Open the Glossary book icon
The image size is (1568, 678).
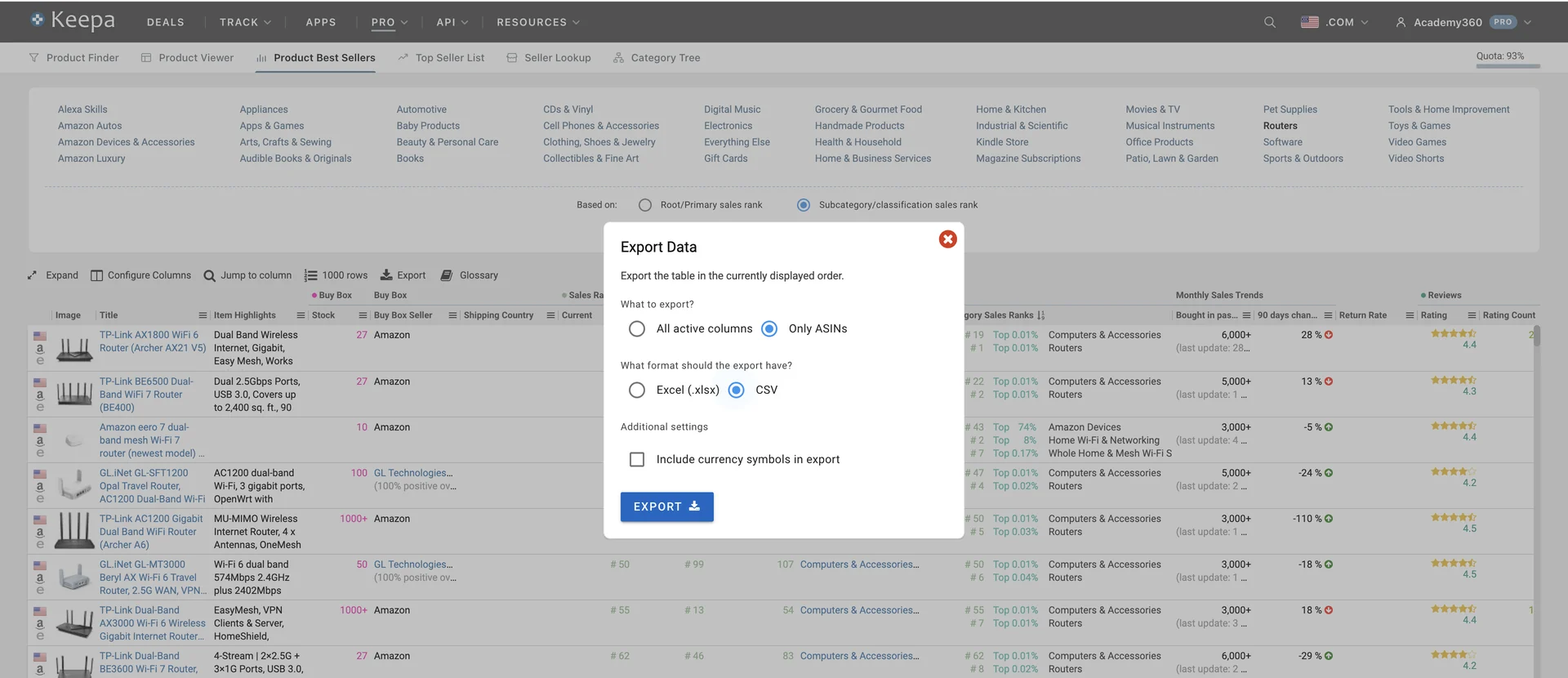(447, 275)
